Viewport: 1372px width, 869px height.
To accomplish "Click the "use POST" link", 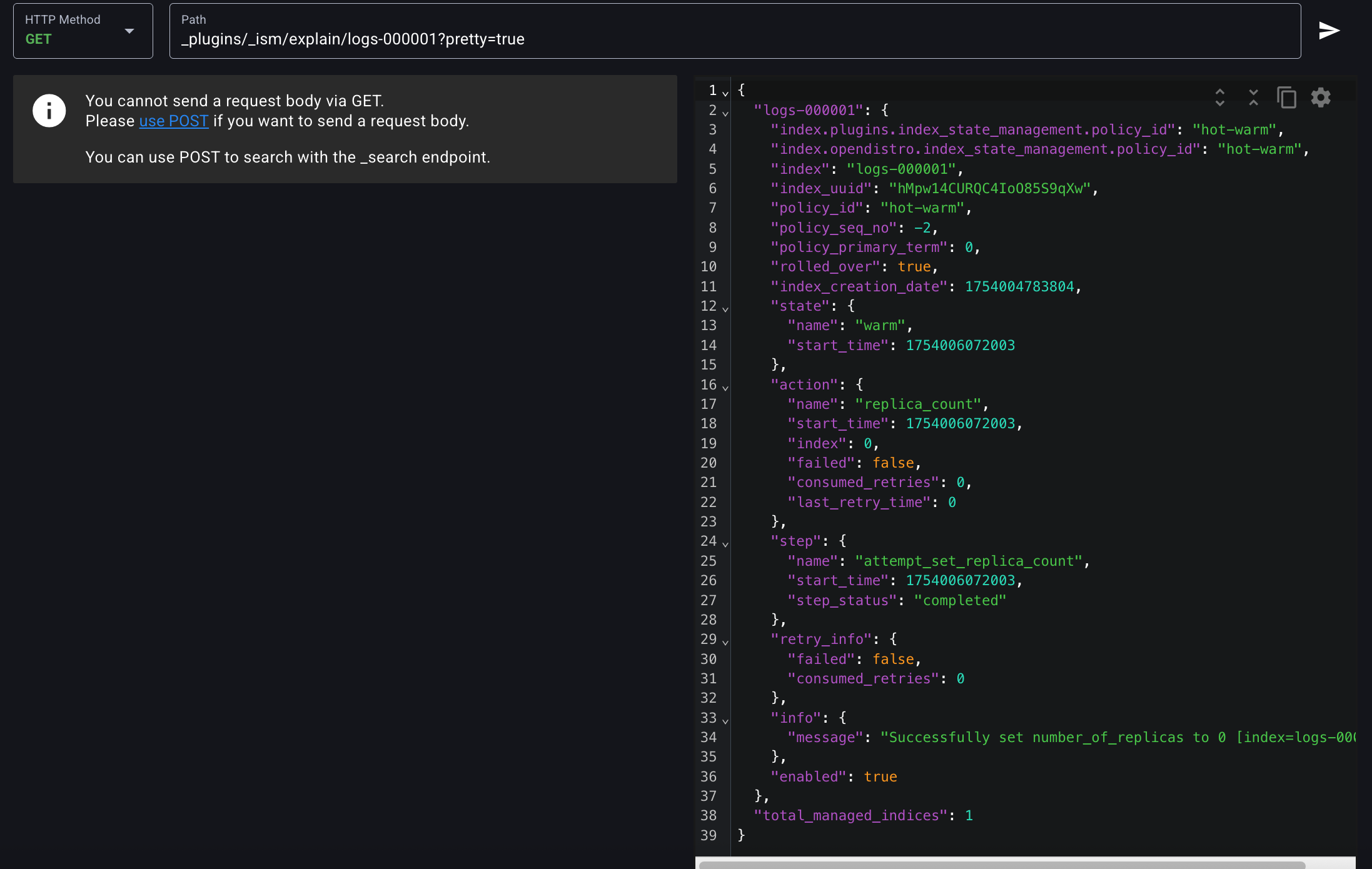I will (x=173, y=121).
